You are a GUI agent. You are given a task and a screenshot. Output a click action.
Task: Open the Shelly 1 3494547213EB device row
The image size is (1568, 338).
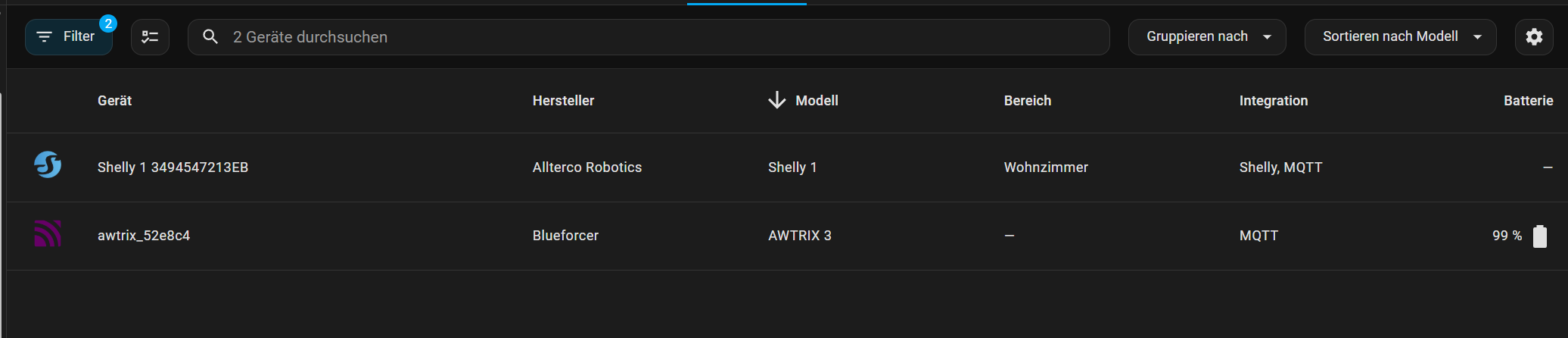tap(173, 167)
